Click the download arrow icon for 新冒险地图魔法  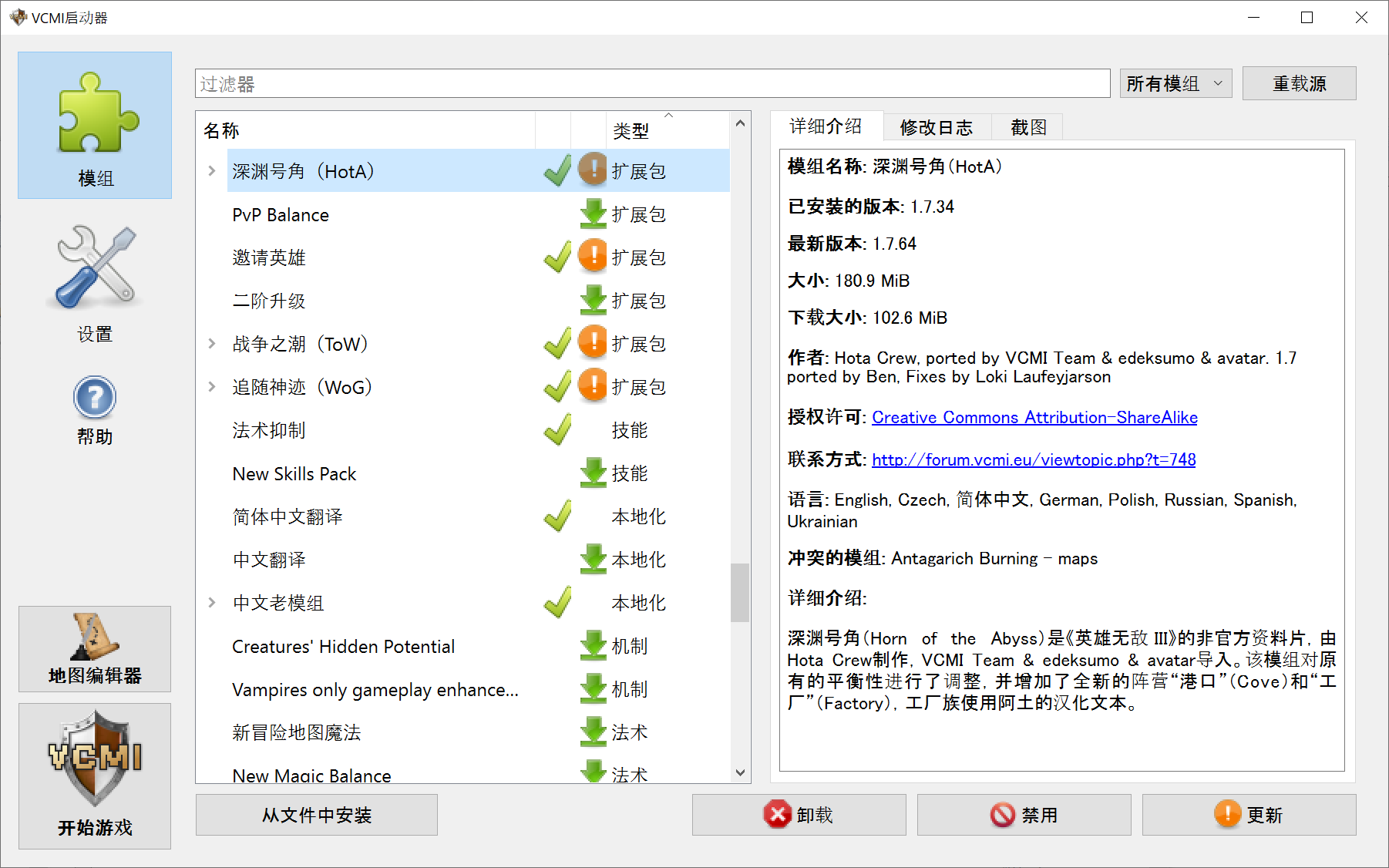(x=593, y=732)
